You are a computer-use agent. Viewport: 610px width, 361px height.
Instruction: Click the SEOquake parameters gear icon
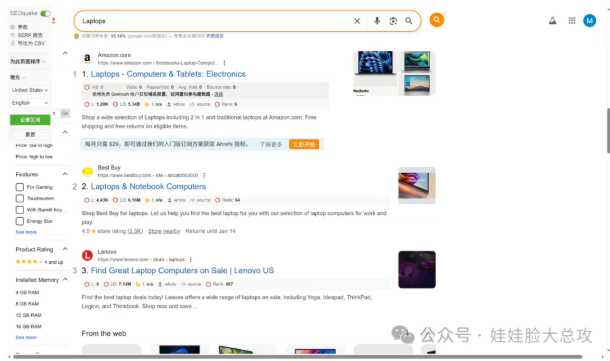[12, 27]
